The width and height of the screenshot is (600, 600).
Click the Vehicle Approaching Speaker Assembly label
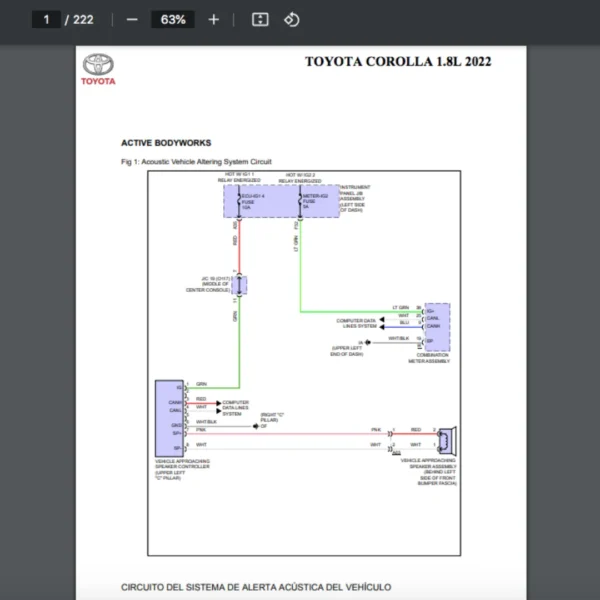(x=429, y=472)
